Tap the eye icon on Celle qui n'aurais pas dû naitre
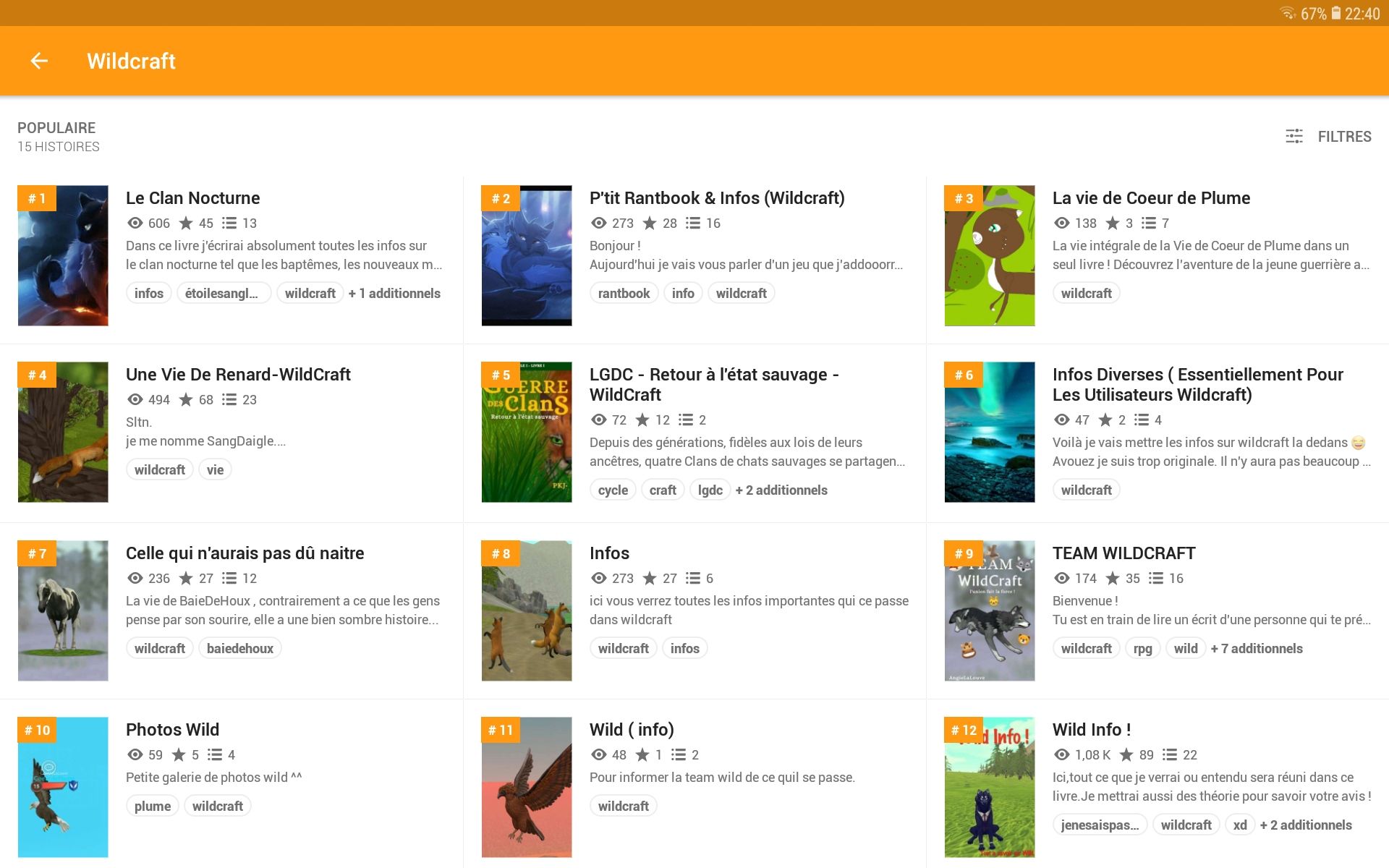Screen dimensions: 1389x868 tap(135, 578)
